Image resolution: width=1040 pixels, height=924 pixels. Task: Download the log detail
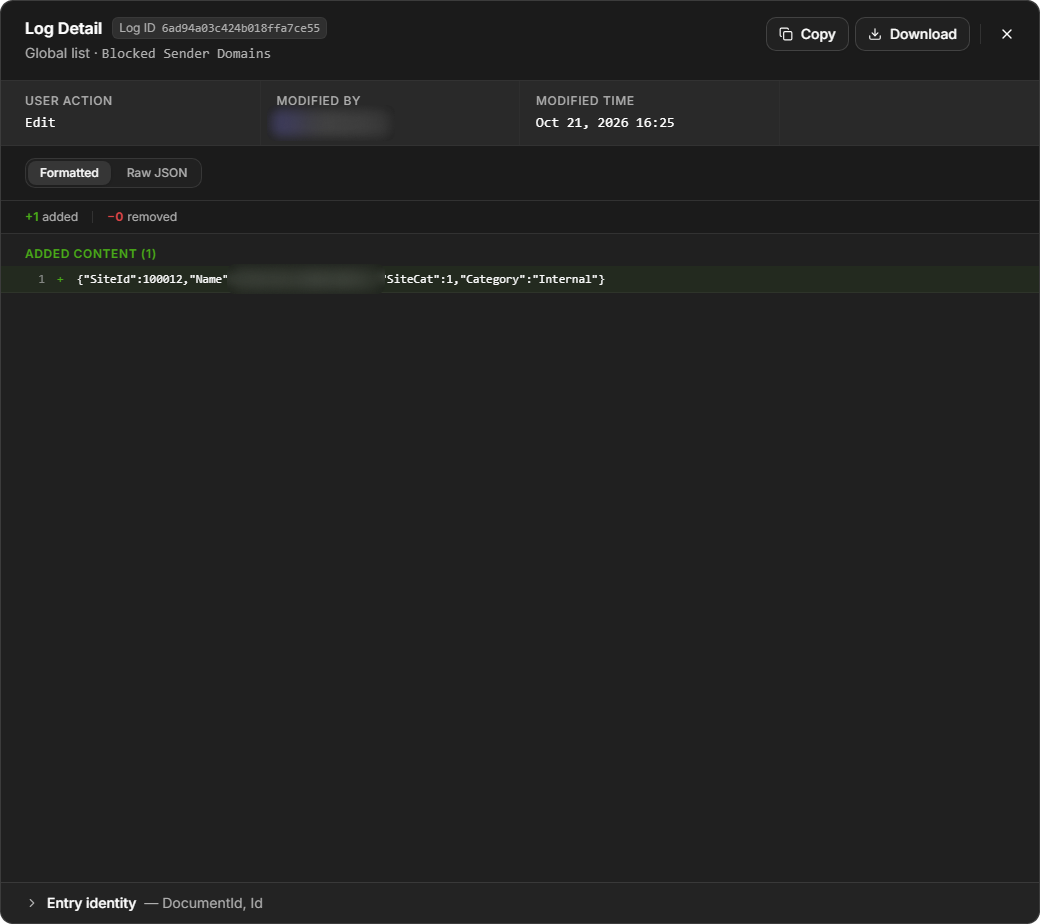[x=912, y=34]
